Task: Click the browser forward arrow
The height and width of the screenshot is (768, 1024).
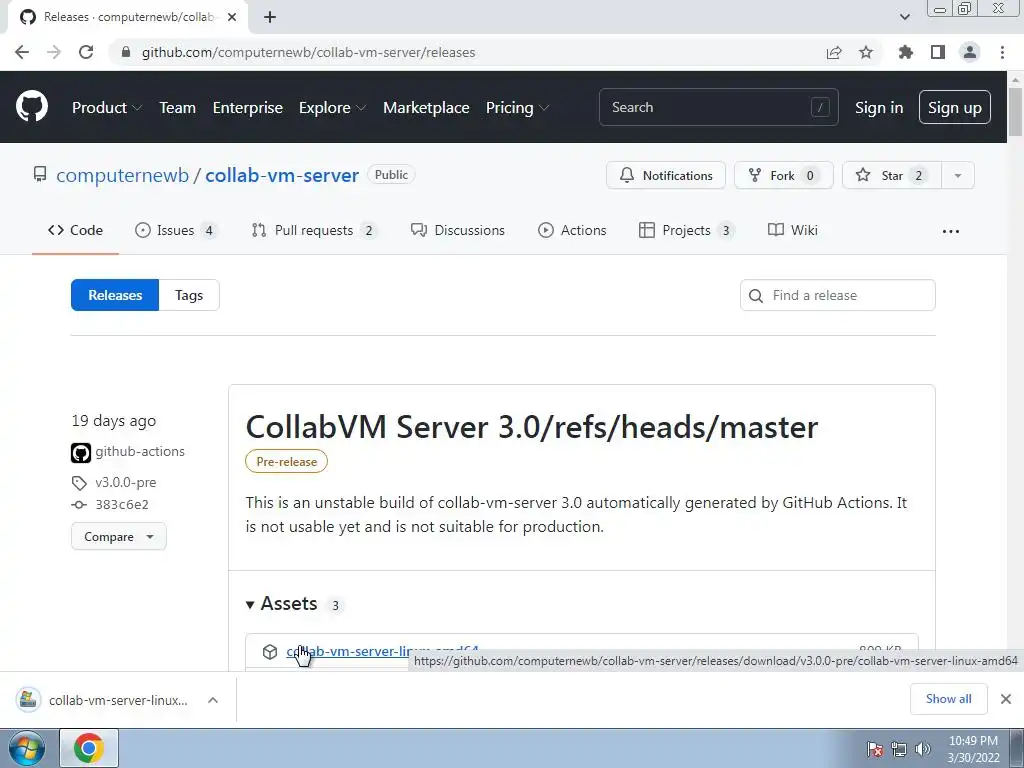Action: [54, 52]
